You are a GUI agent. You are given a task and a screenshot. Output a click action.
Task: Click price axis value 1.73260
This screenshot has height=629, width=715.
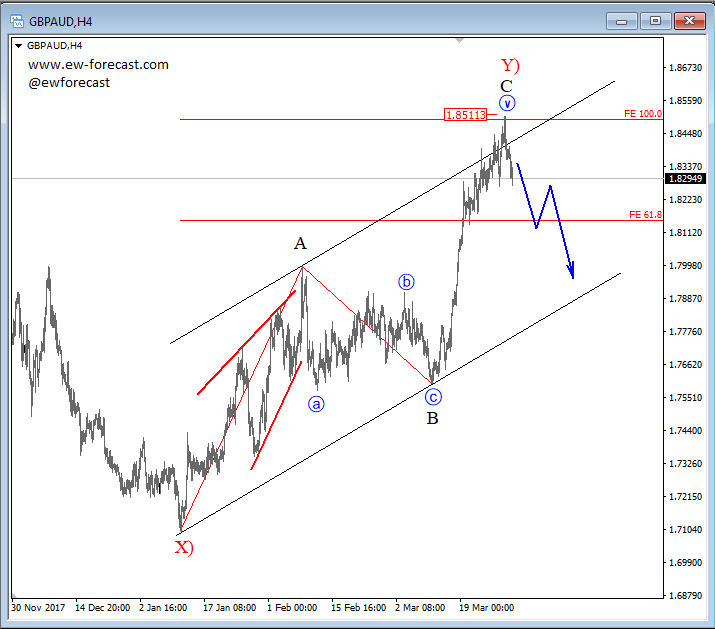pos(685,463)
